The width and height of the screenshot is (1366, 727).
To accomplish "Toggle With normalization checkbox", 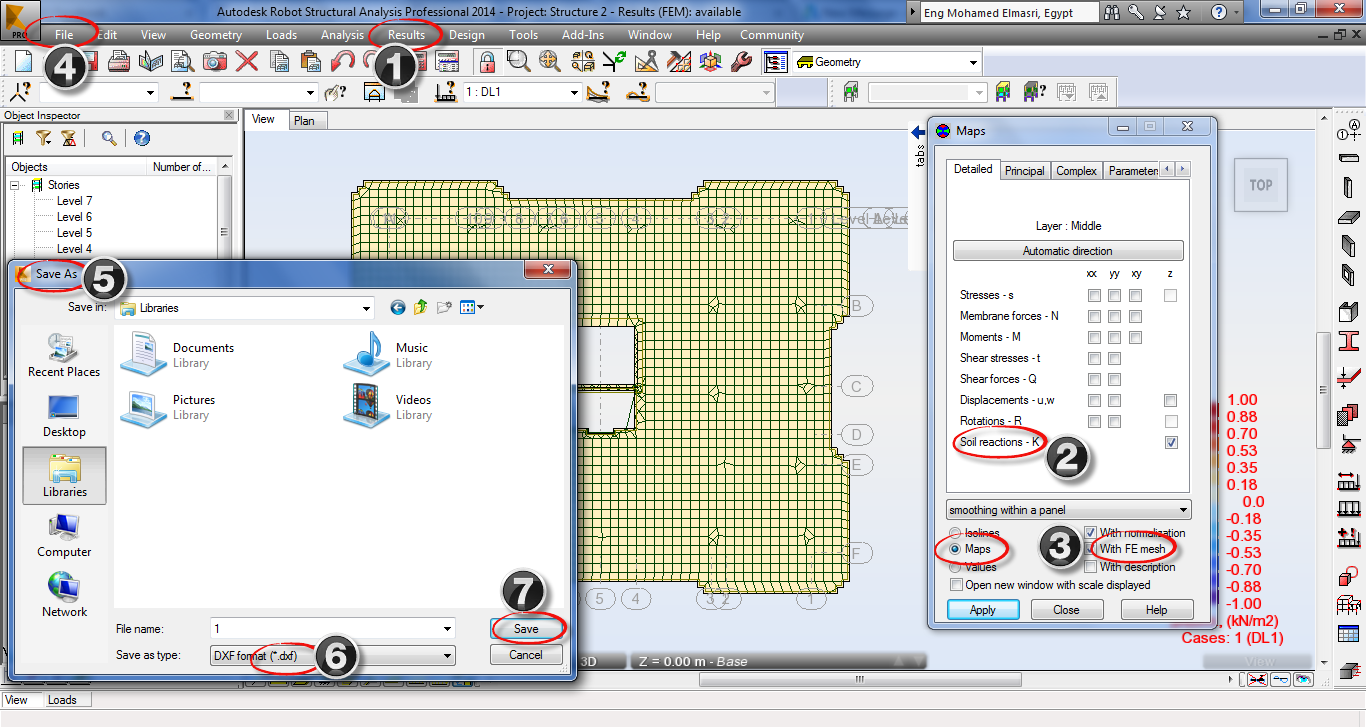I will (x=1091, y=533).
